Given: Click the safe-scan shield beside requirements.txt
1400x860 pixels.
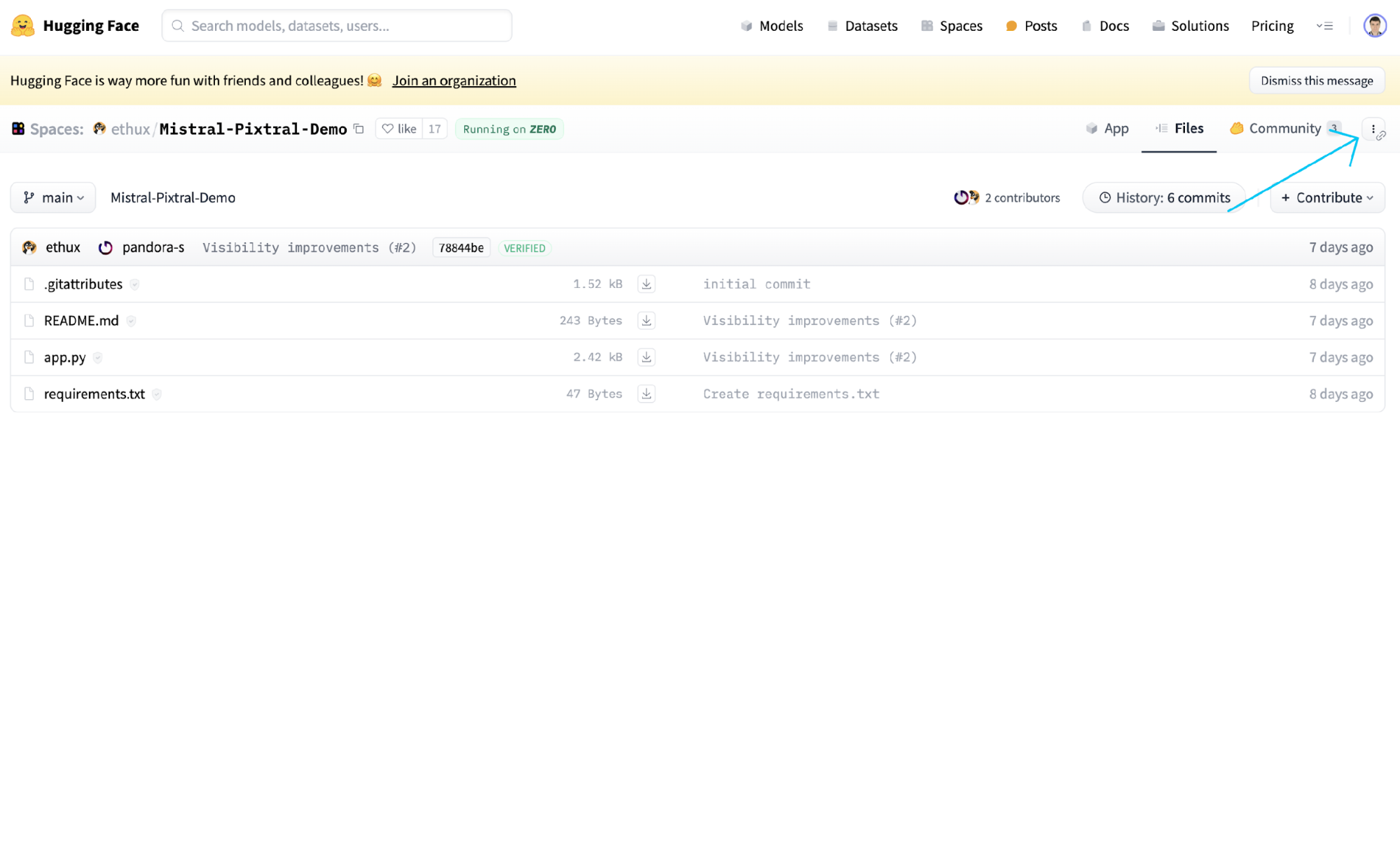Looking at the screenshot, I should pyautogui.click(x=157, y=394).
